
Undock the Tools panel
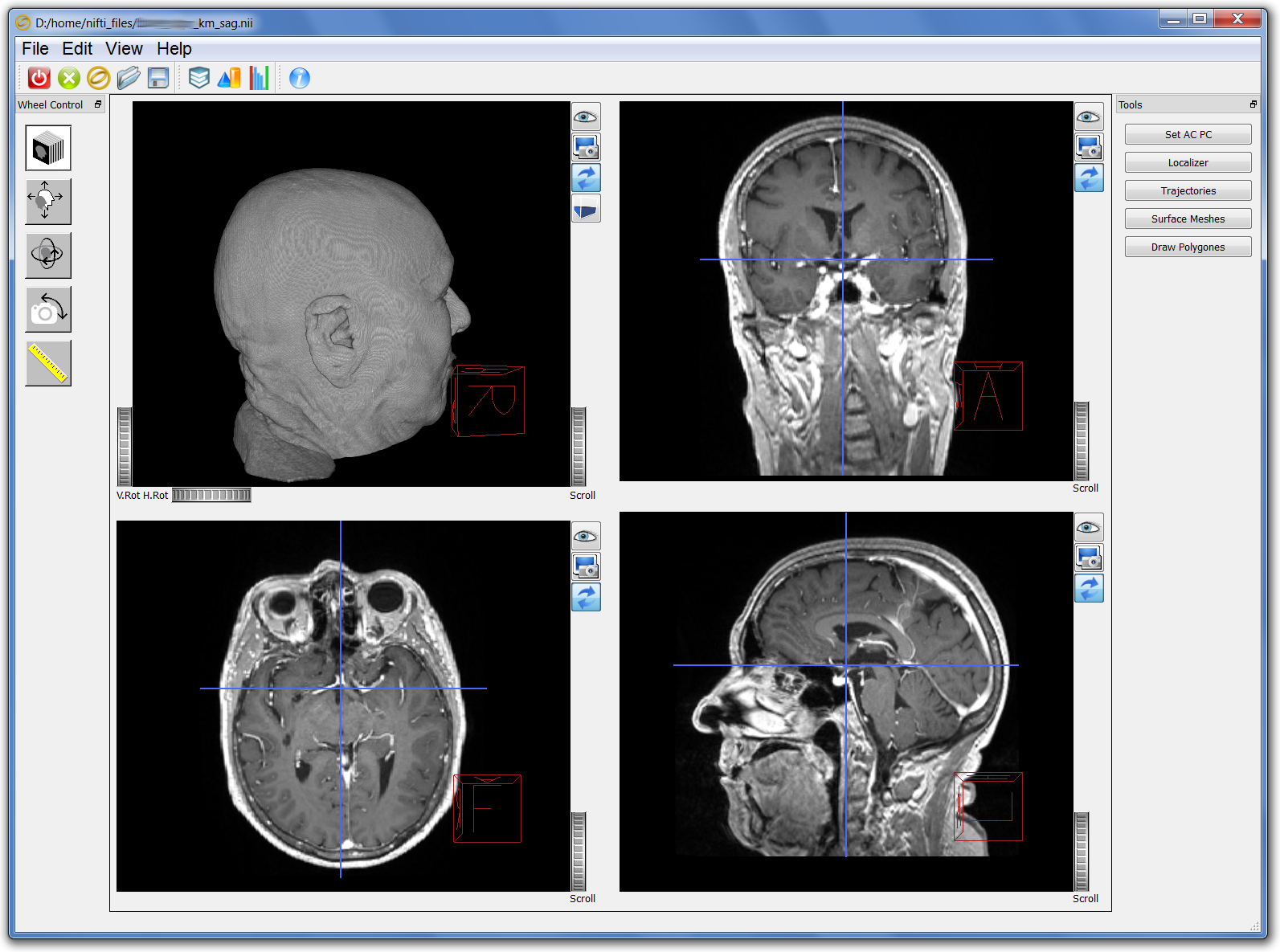[x=1253, y=104]
